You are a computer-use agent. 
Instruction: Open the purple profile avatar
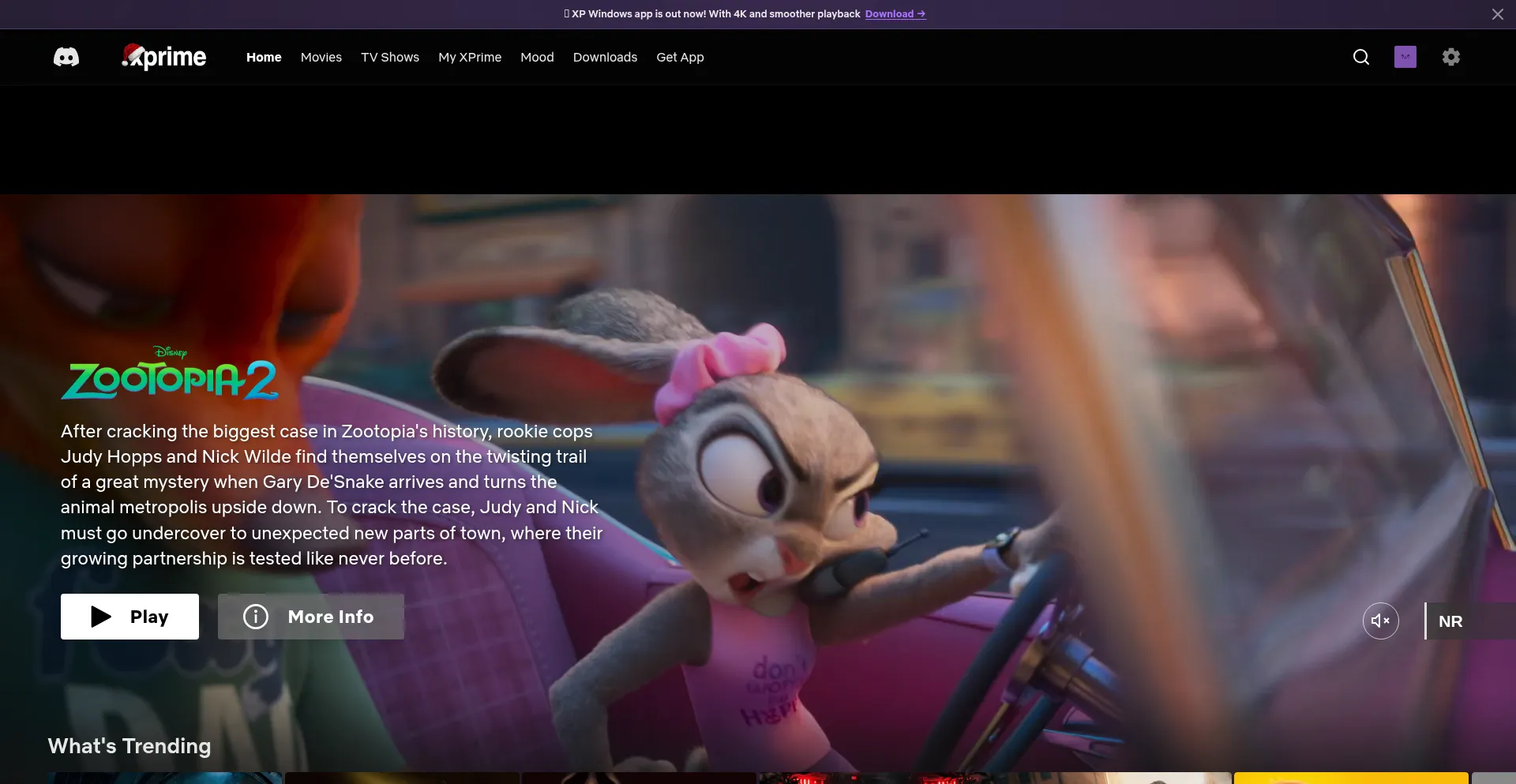click(x=1405, y=57)
